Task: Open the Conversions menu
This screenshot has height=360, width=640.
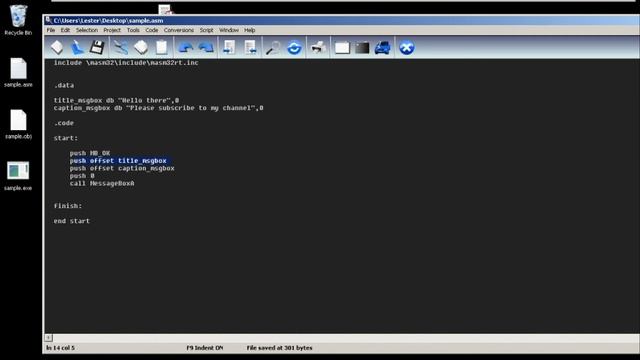Action: pyautogui.click(x=179, y=30)
